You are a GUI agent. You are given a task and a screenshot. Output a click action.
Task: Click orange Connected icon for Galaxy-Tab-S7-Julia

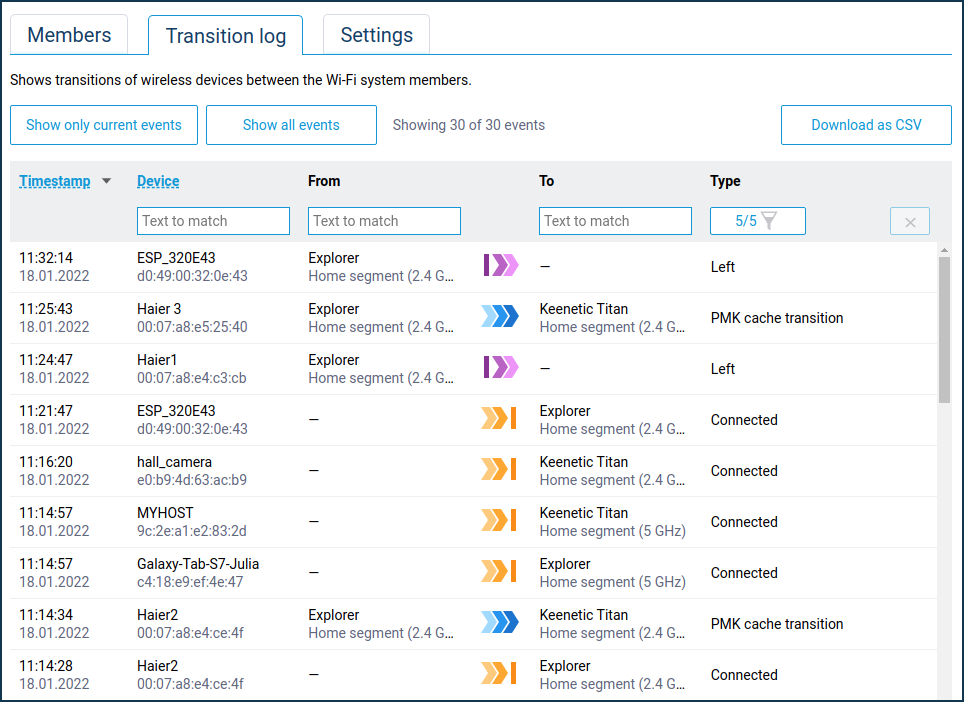(x=498, y=572)
